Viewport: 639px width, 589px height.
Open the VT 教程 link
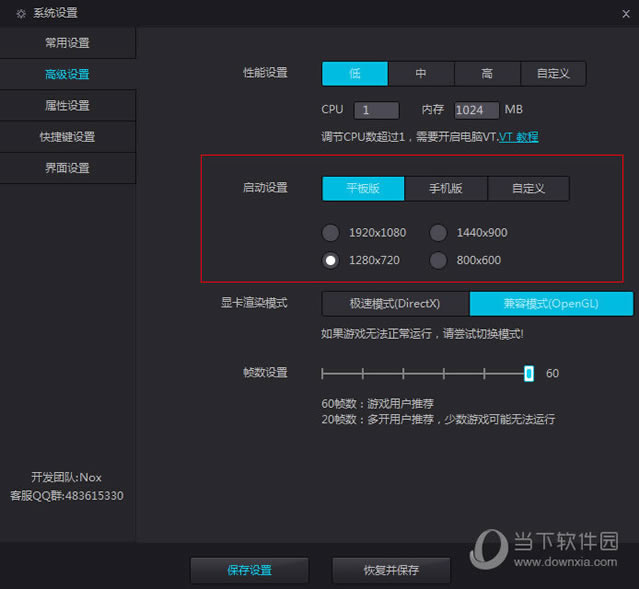point(519,137)
